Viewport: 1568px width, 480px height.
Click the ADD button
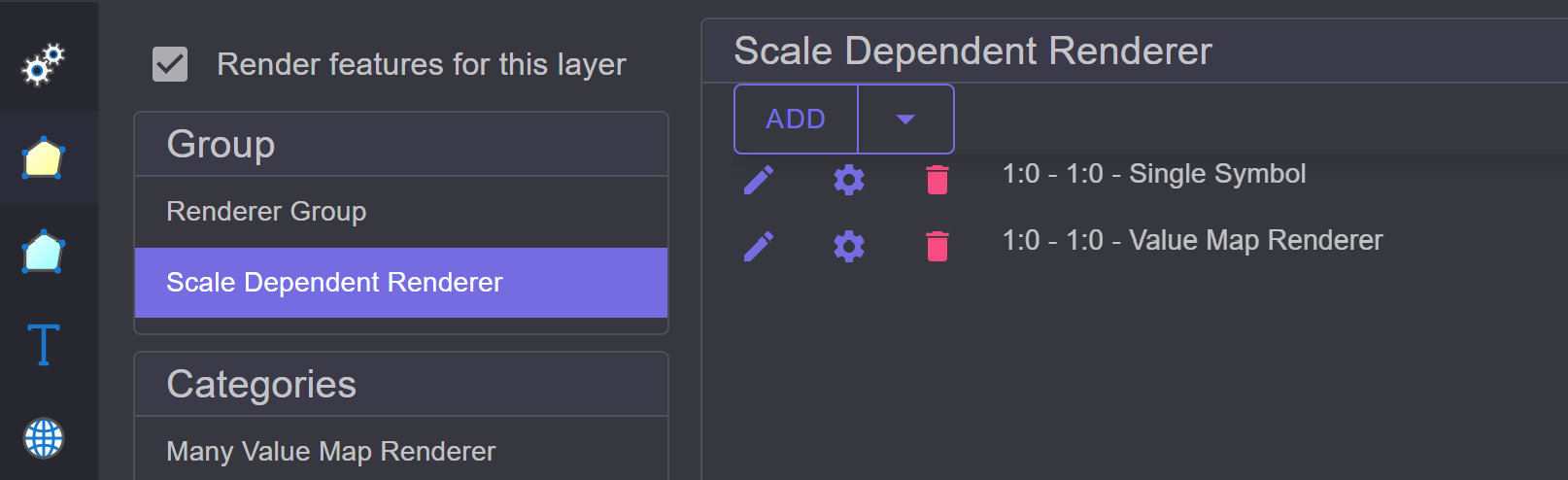pyautogui.click(x=796, y=119)
